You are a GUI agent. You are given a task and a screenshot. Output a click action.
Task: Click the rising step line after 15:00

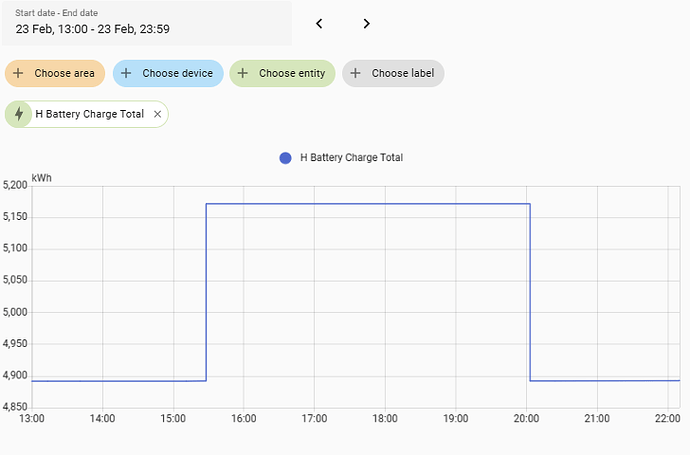coord(206,292)
